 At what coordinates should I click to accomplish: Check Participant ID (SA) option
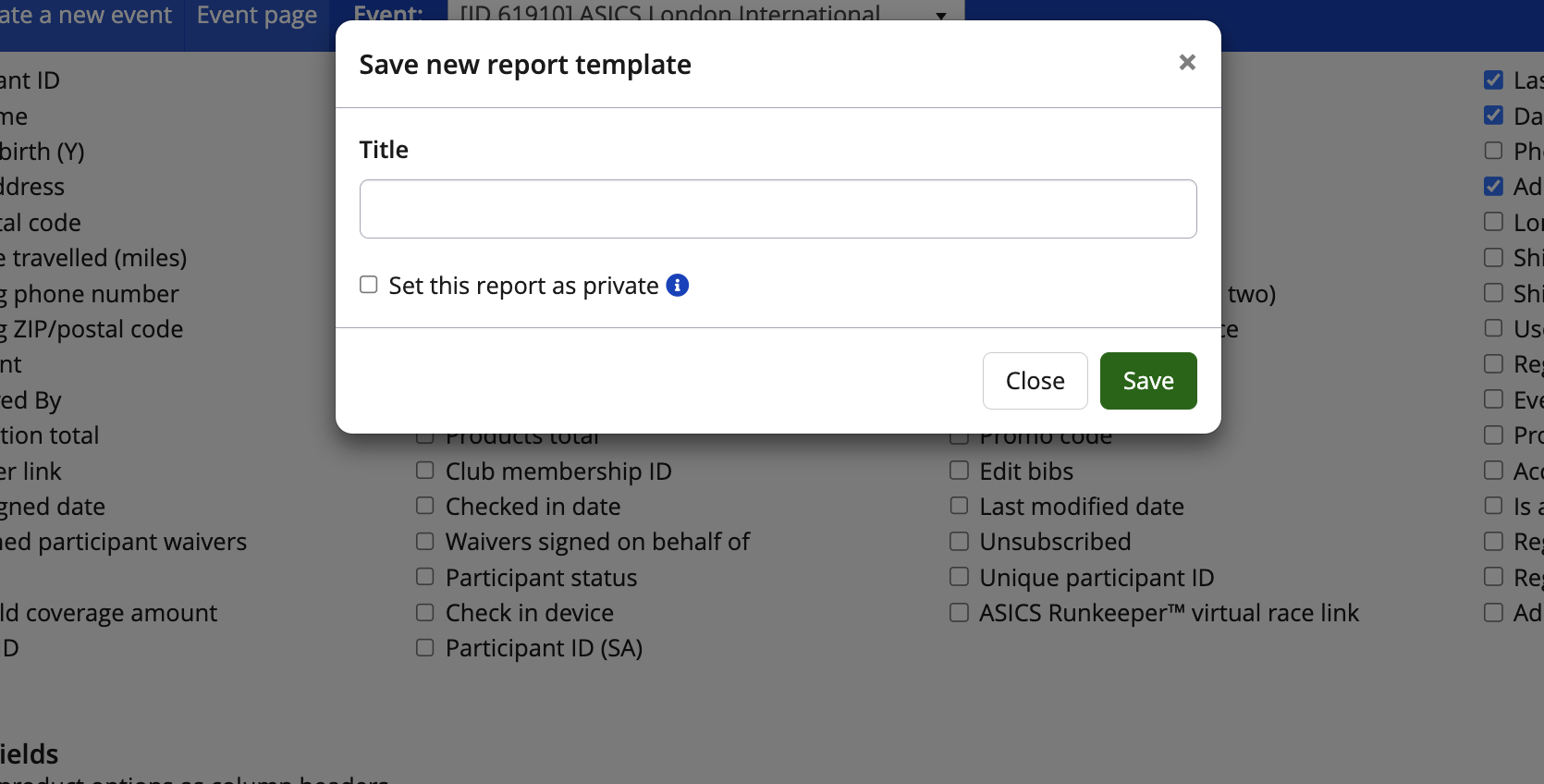pyautogui.click(x=425, y=647)
